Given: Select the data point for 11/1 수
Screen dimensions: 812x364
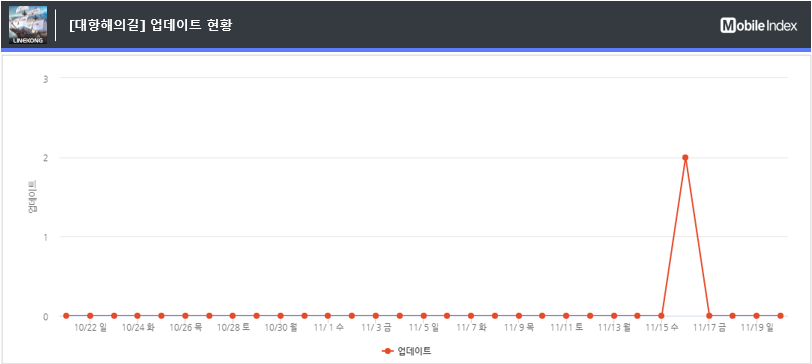Looking at the screenshot, I should coord(328,315).
